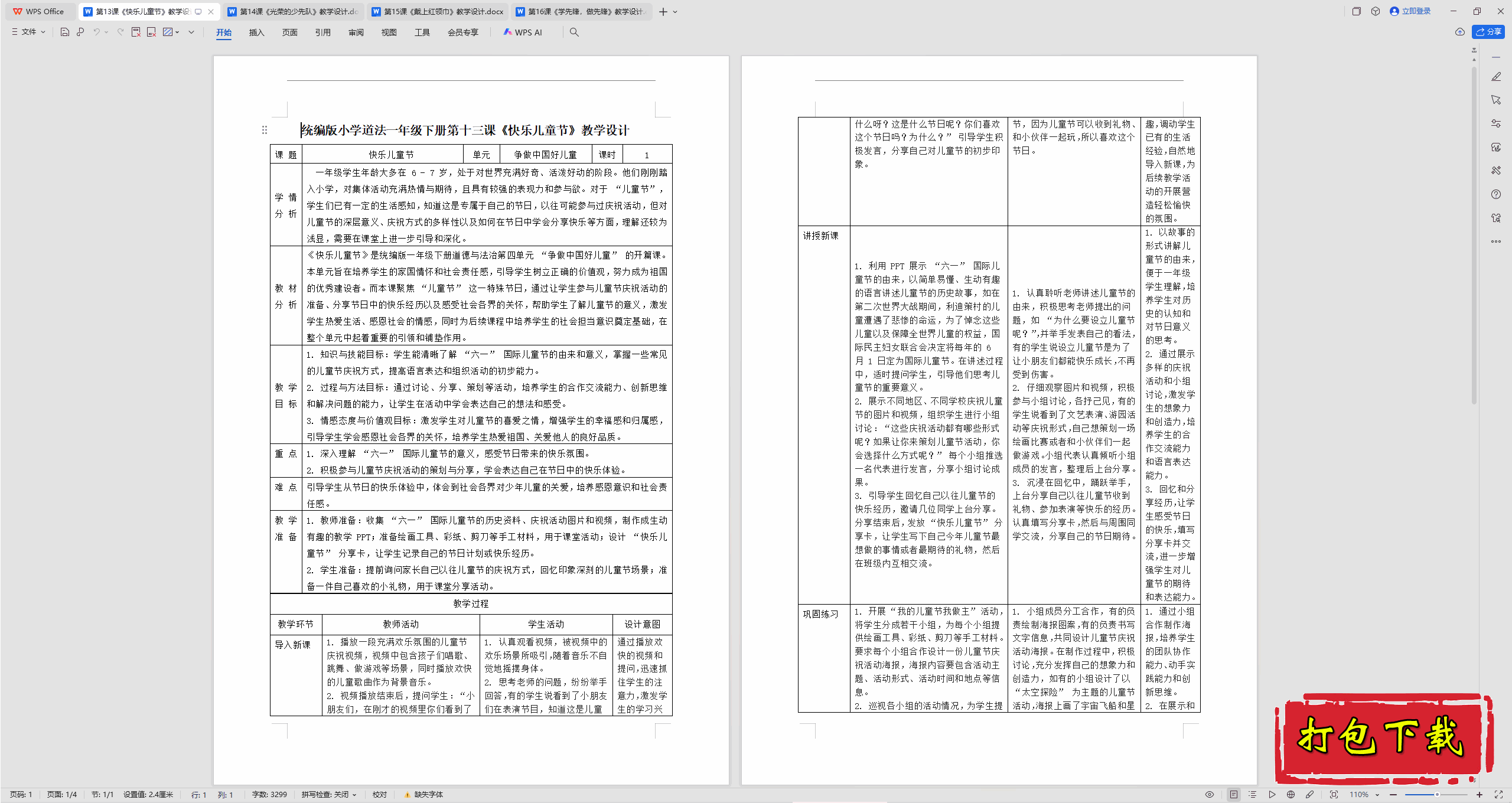Expand the shading icon dropdown arrow
Screen dimensions: 1512x803
tap(177, 32)
